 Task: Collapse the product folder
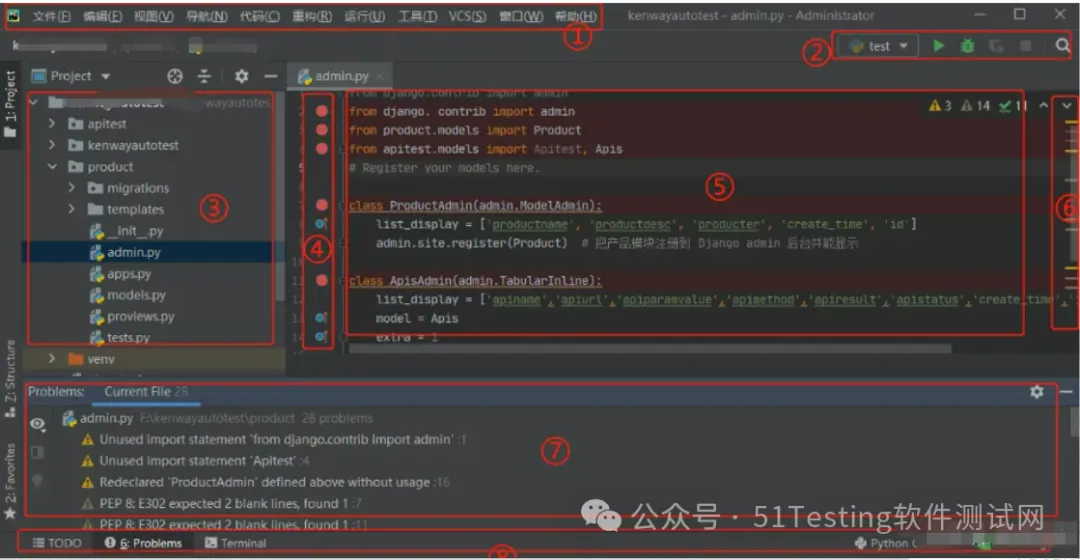52,166
